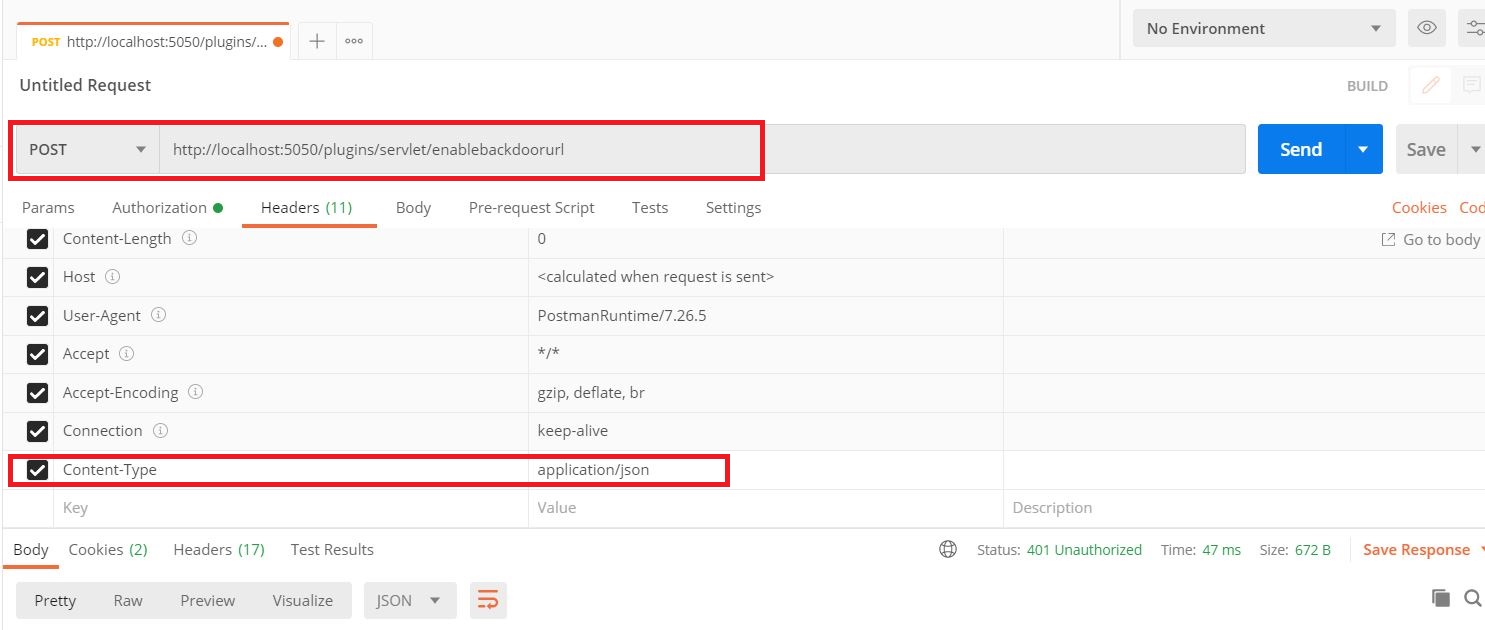Click the search icon in response pane
Viewport: 1485px width, 630px height.
click(1472, 598)
